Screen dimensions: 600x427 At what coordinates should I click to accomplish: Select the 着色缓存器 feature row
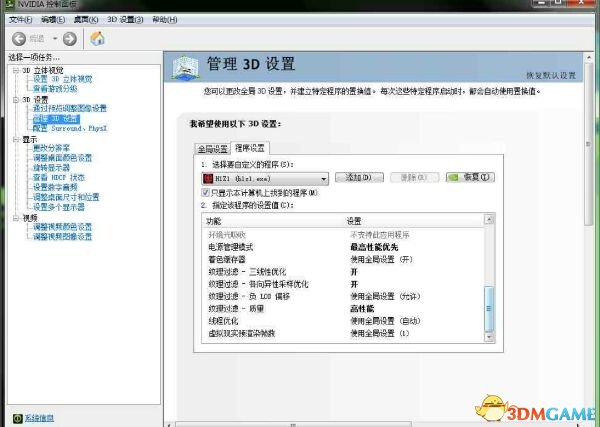343,259
